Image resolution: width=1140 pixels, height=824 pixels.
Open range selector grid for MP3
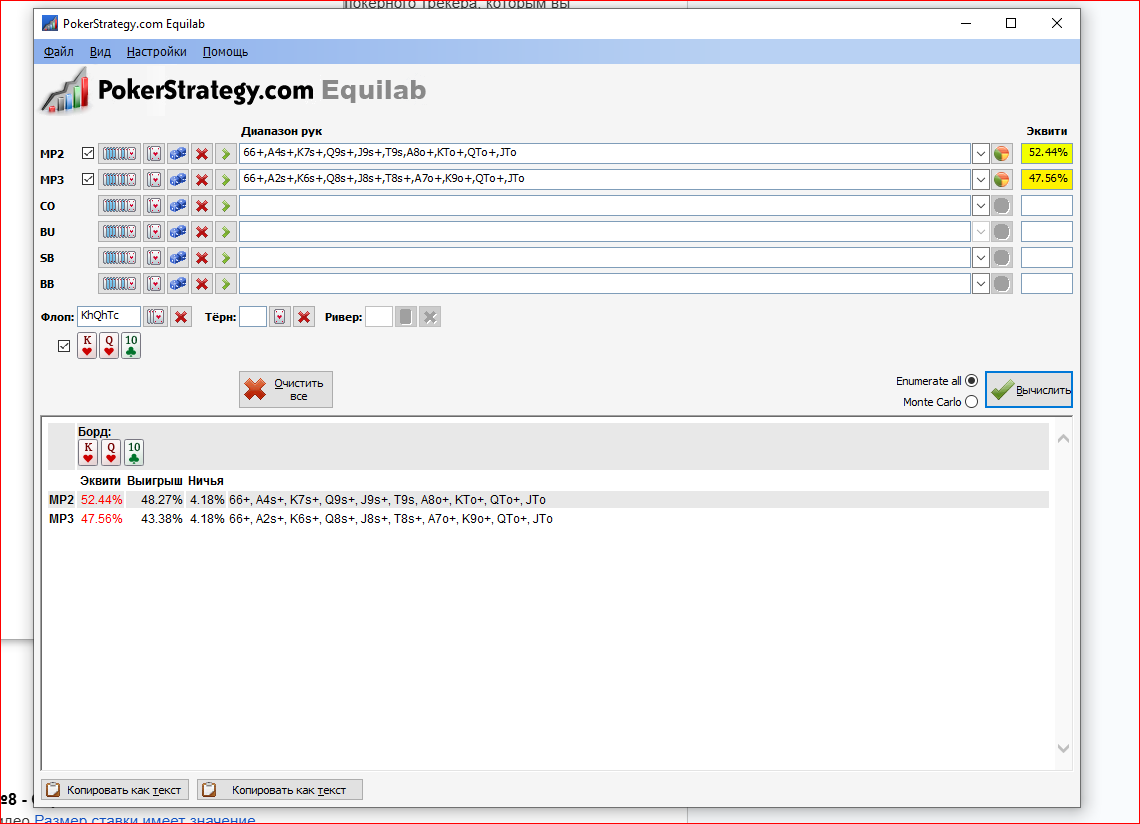[x=119, y=180]
